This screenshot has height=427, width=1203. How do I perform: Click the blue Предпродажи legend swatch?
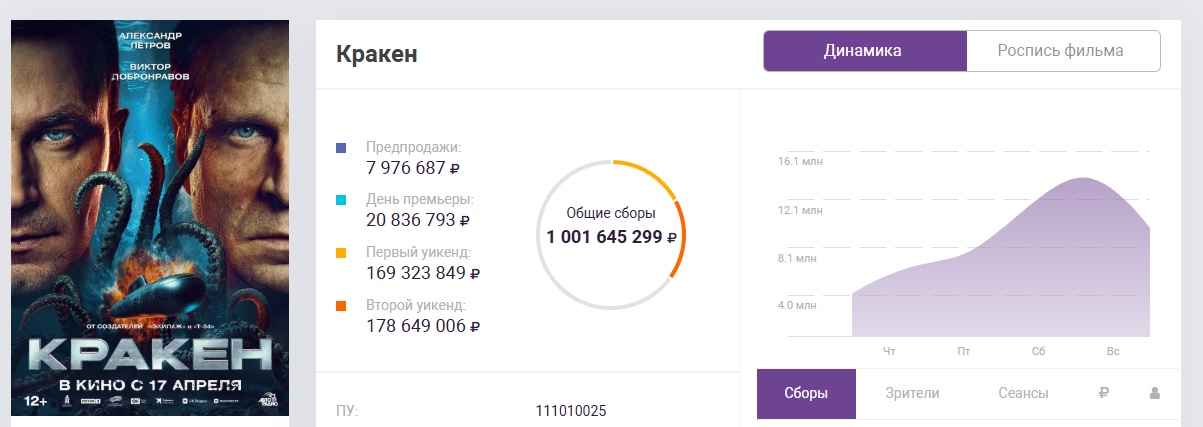click(x=342, y=147)
